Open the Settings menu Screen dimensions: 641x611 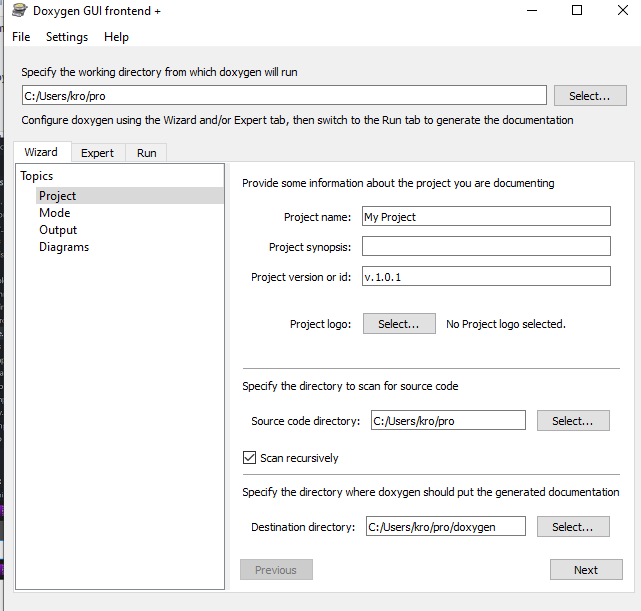click(x=67, y=37)
